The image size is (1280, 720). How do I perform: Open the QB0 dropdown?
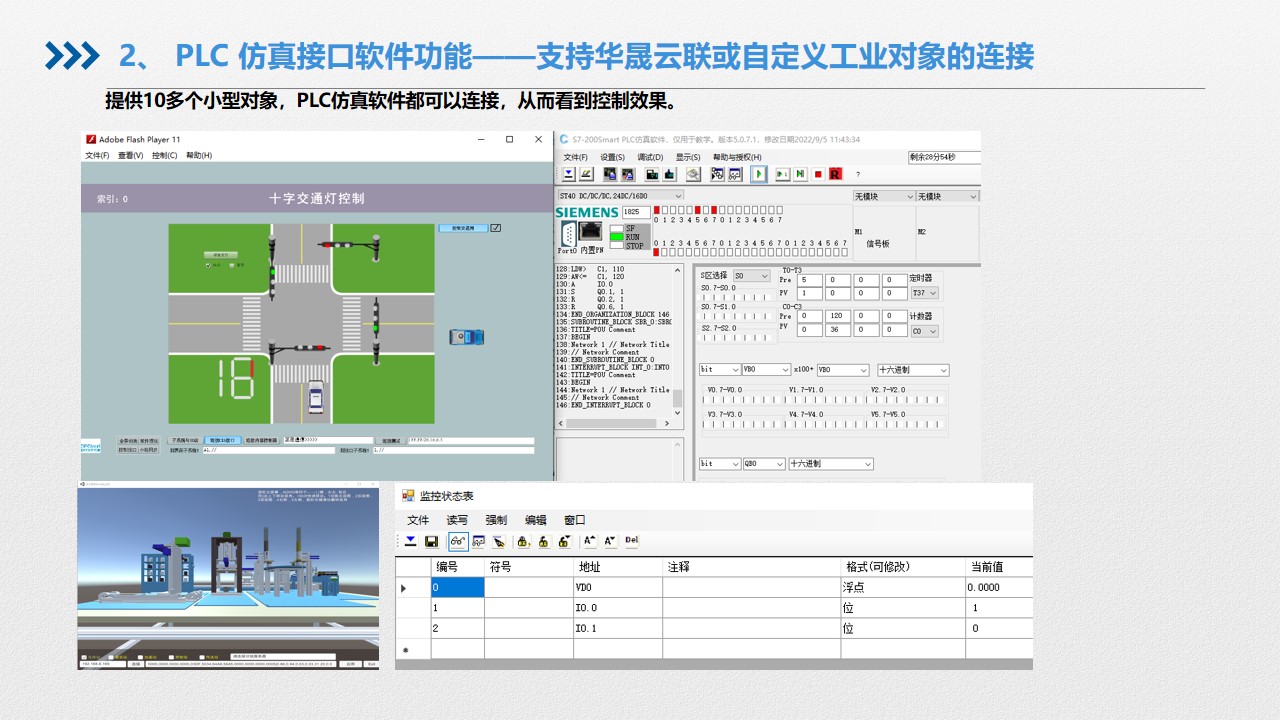[x=764, y=464]
